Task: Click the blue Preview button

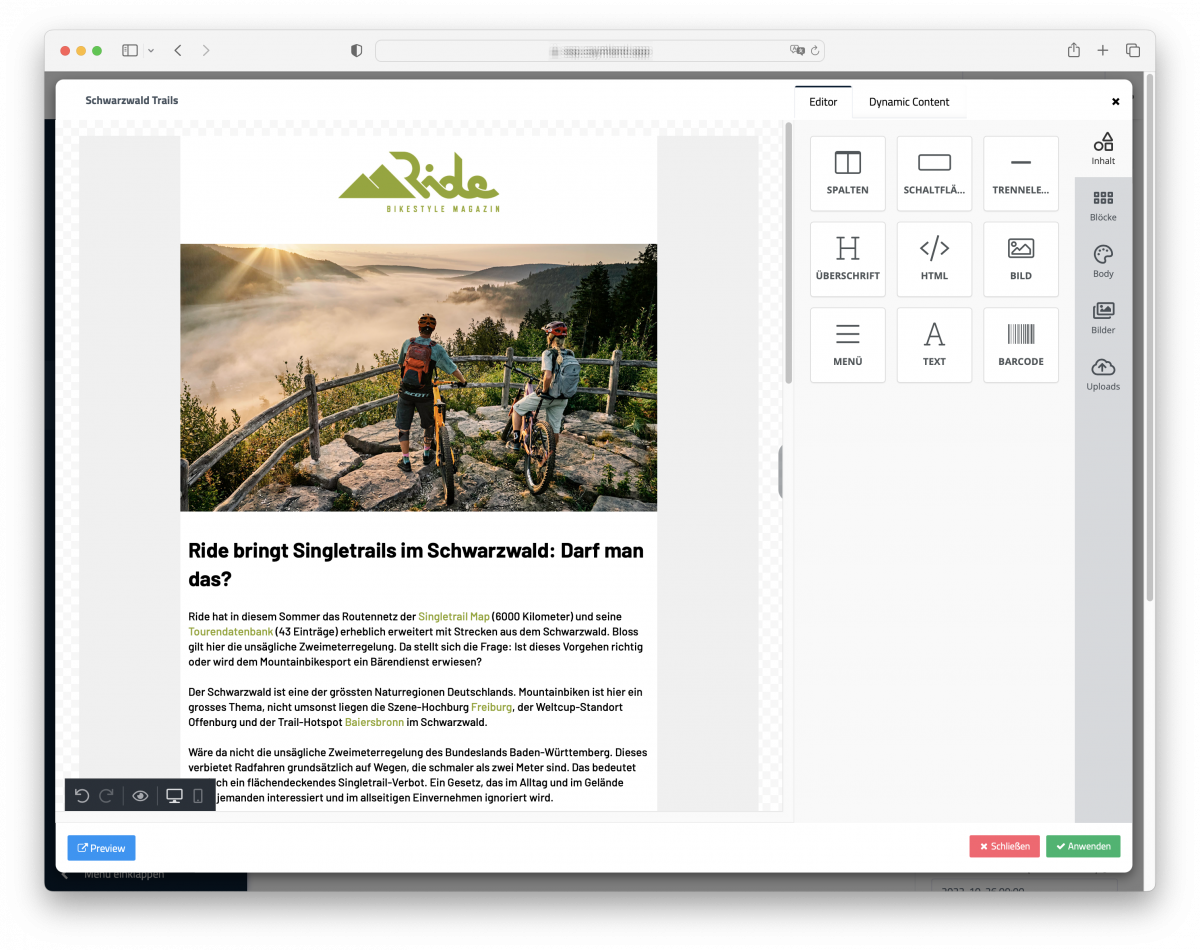Action: tap(101, 848)
